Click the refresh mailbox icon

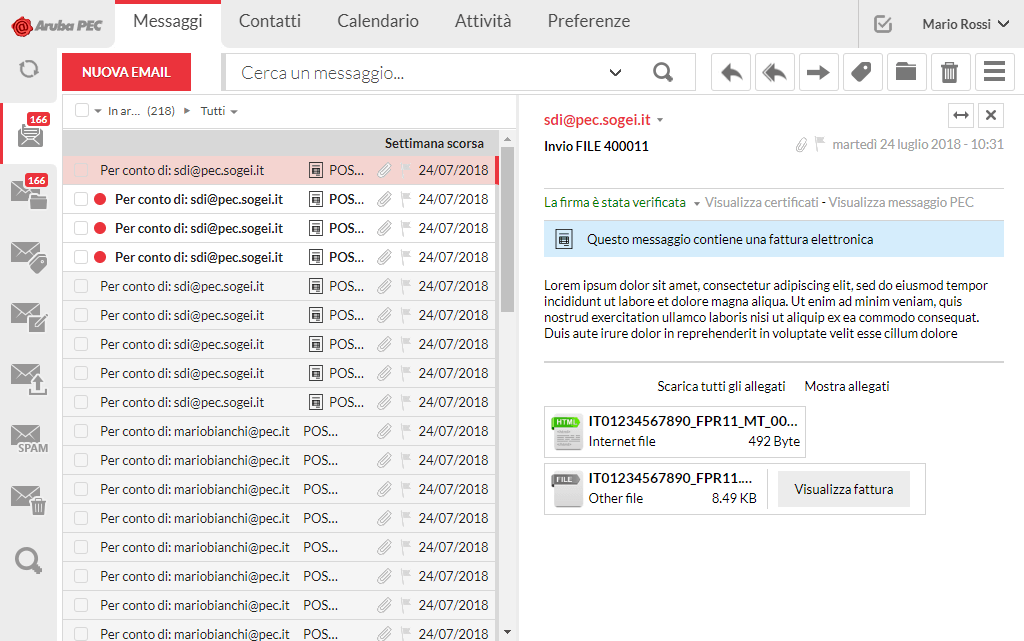(29, 69)
